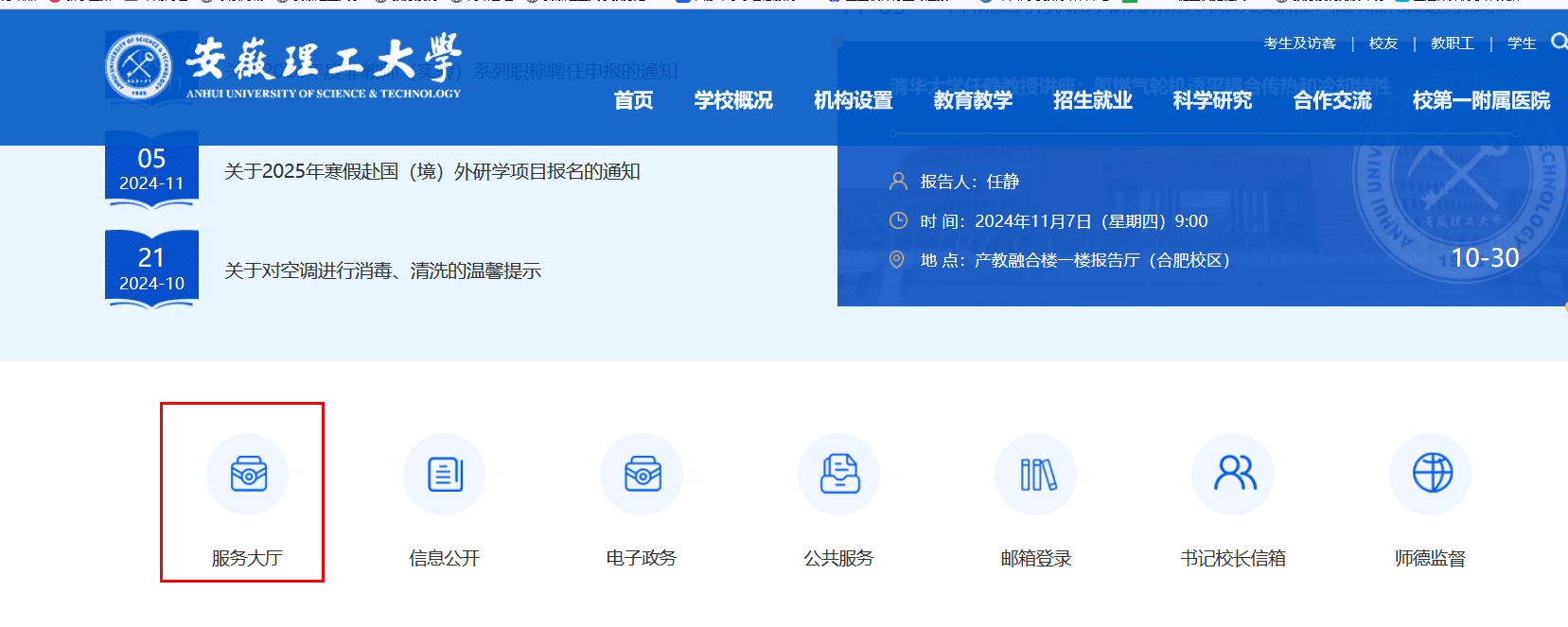Screen dimensions: 1568x627
Task: Open the 邮箱登录 books icon
Action: tap(1036, 474)
